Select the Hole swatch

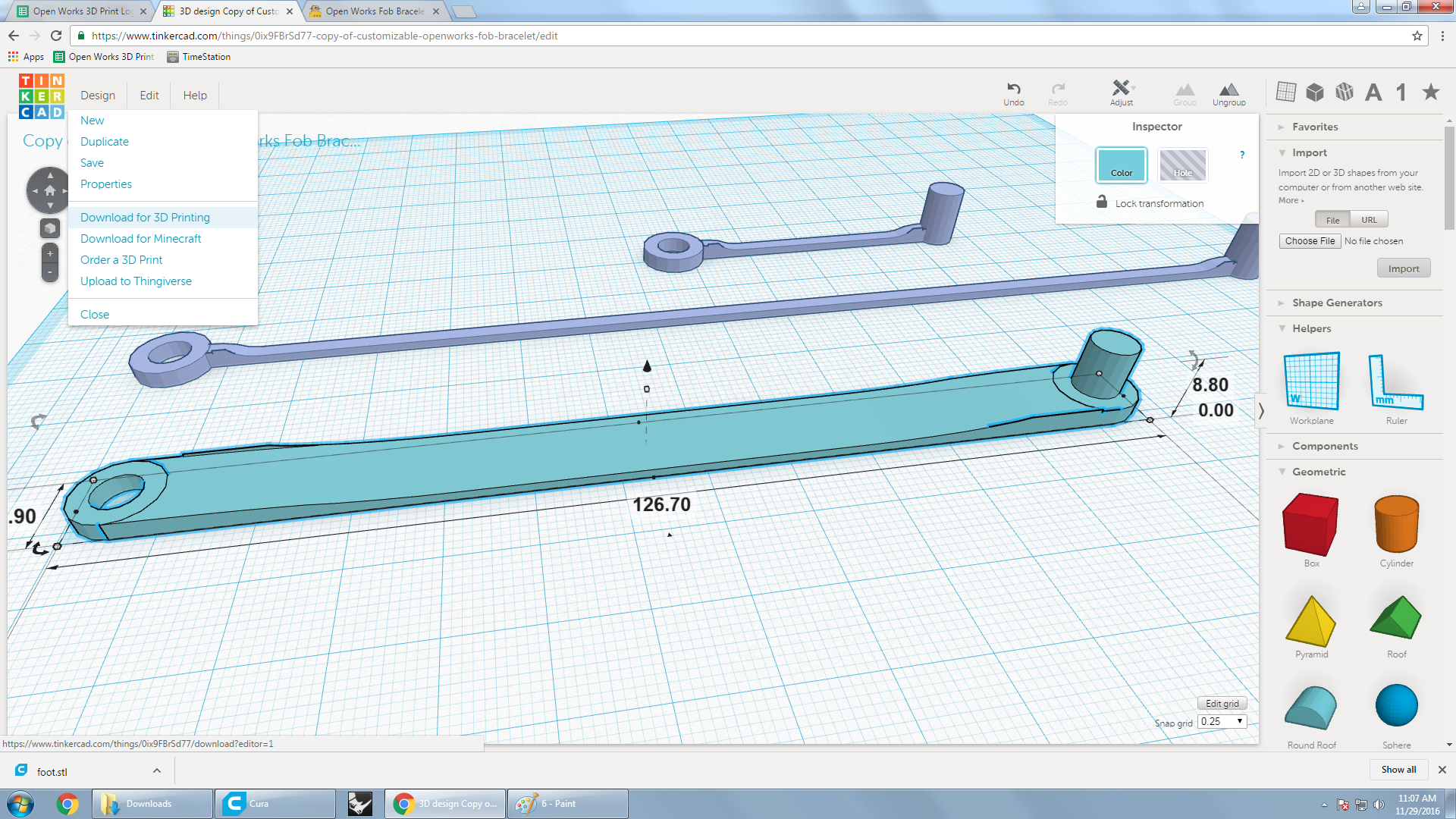pos(1183,165)
